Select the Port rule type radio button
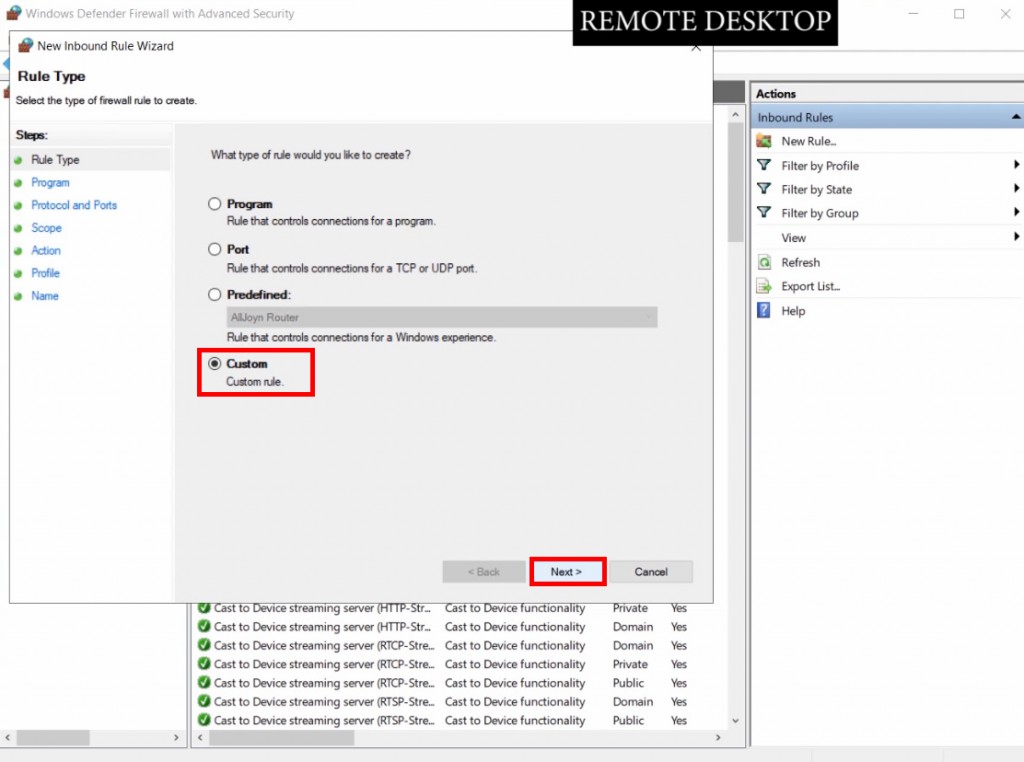Screen dimensions: 1024x762 [x=214, y=249]
